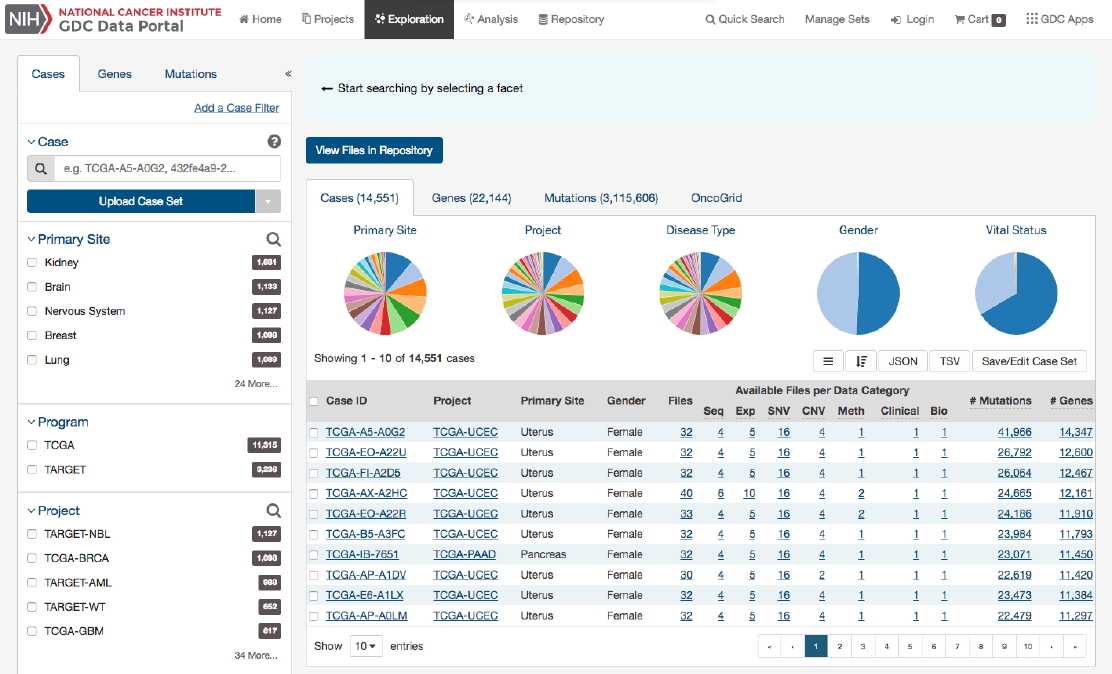The width and height of the screenshot is (1112, 674).
Task: Click the Case ID search input field
Action: pyautogui.click(x=168, y=169)
